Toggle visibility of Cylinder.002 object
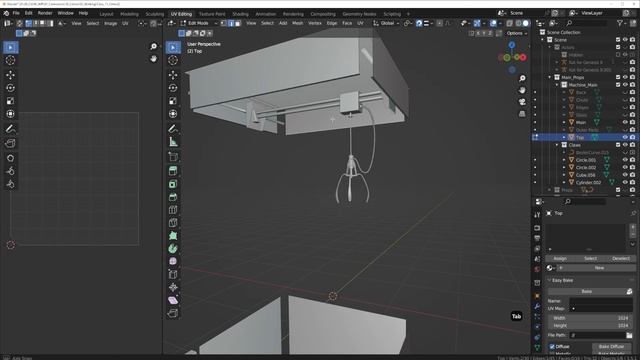 click(625, 182)
